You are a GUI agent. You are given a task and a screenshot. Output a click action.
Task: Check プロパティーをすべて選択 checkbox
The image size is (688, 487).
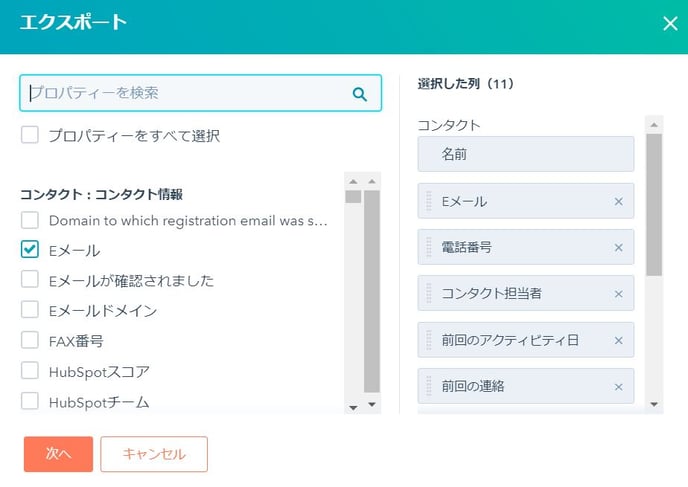pos(30,135)
